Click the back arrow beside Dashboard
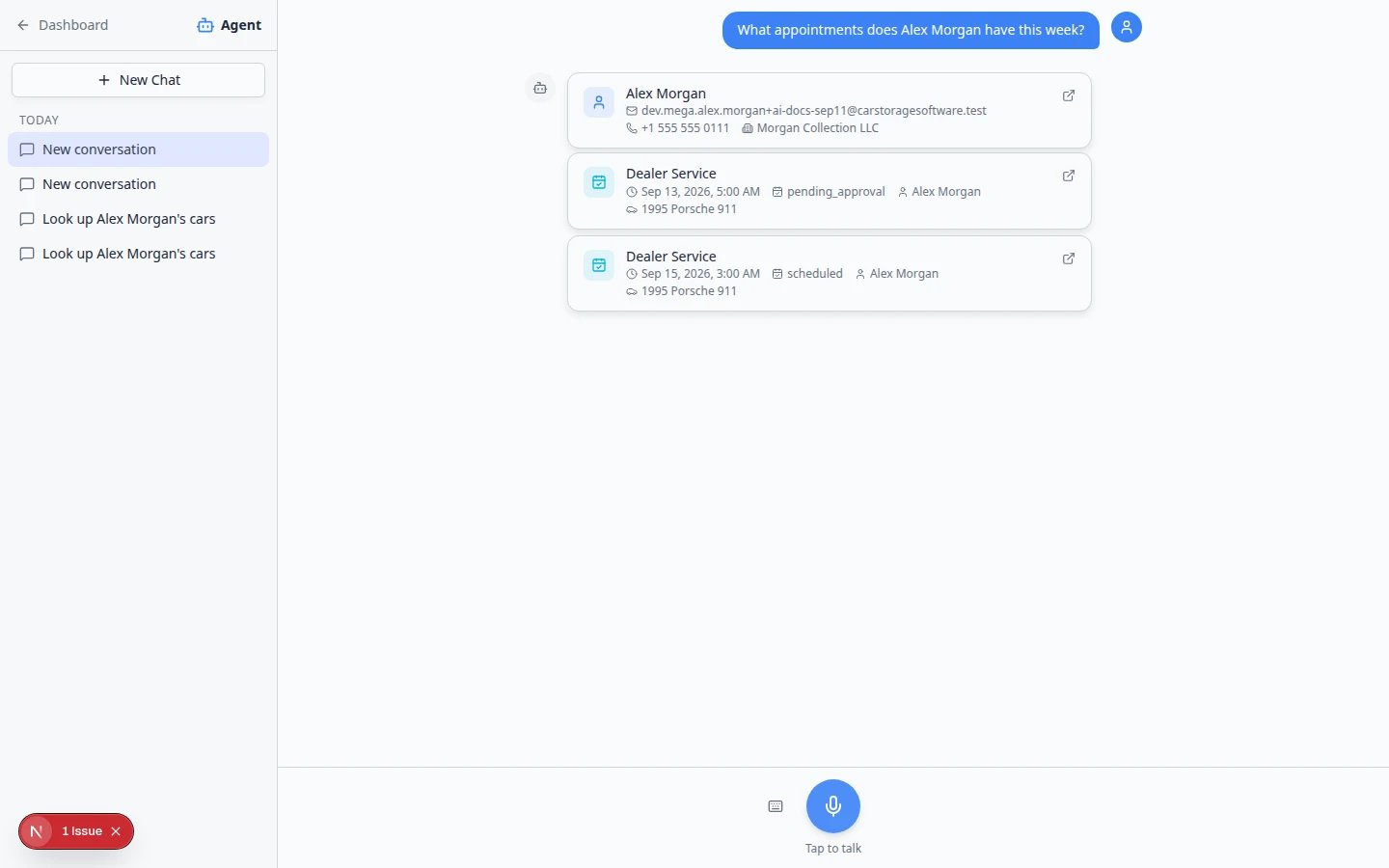Image resolution: width=1389 pixels, height=868 pixels. [23, 25]
